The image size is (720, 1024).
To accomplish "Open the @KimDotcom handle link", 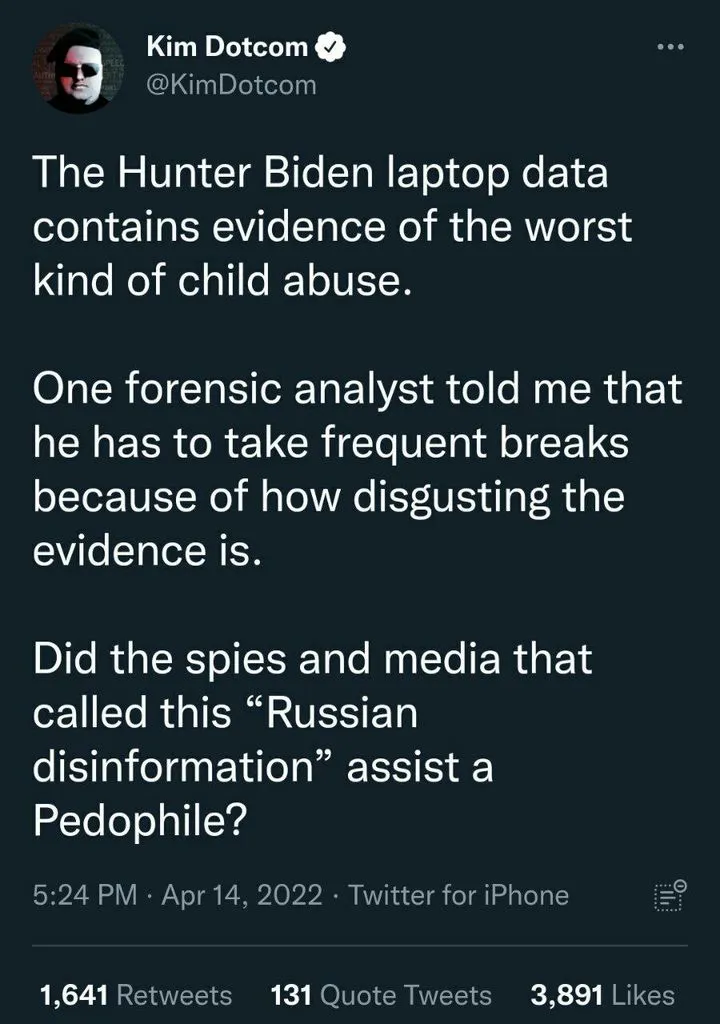I will click(x=231, y=85).
